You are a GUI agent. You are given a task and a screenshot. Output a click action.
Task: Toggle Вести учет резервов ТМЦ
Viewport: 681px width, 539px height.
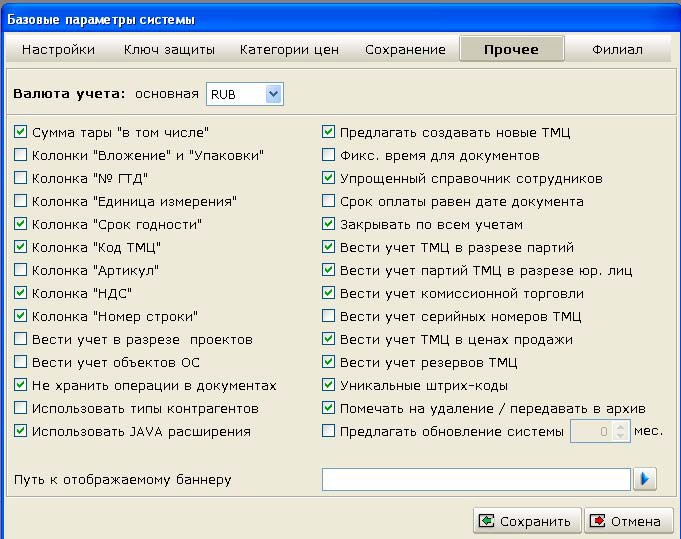[328, 362]
